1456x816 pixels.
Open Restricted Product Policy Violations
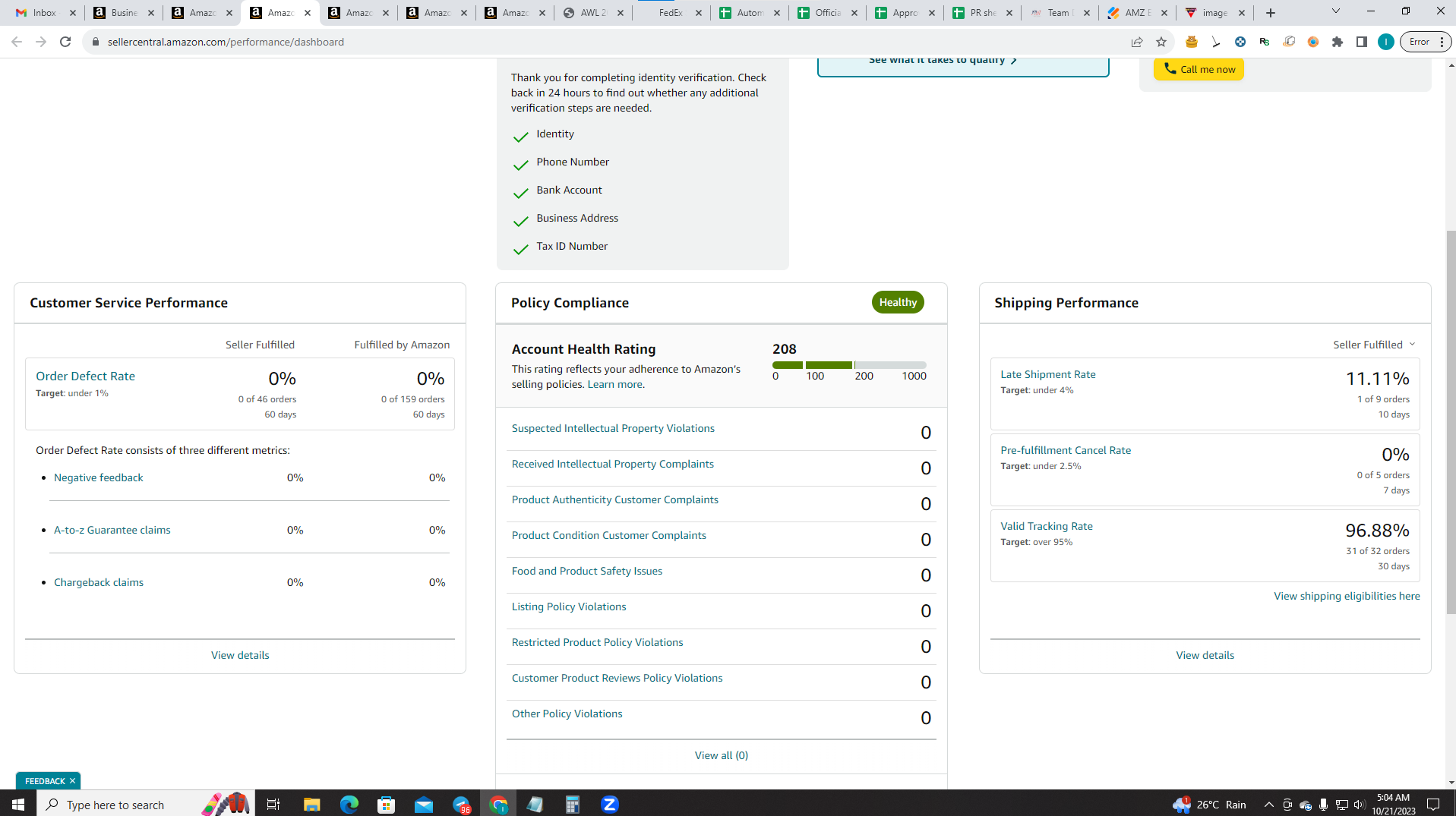click(x=597, y=643)
